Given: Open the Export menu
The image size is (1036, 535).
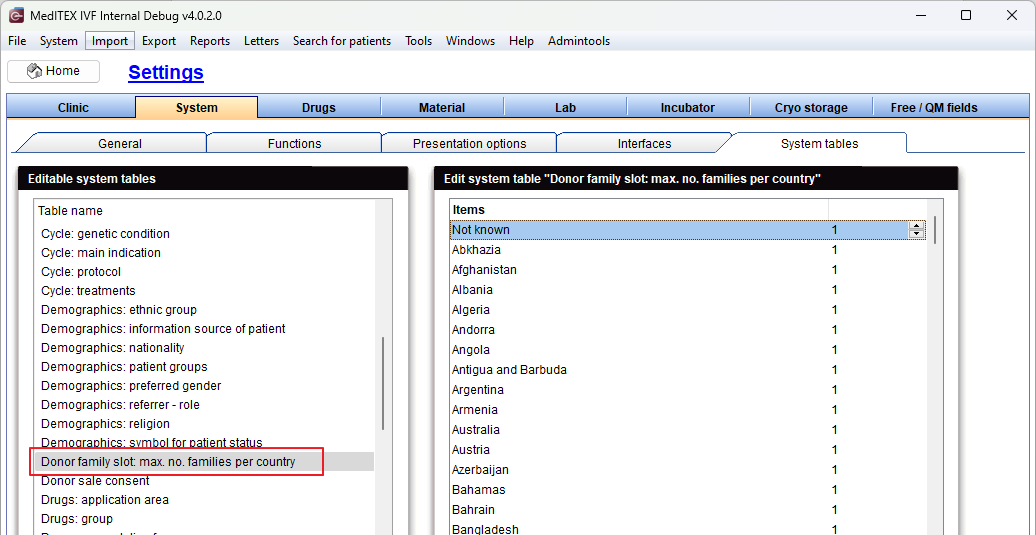Looking at the screenshot, I should 159,41.
